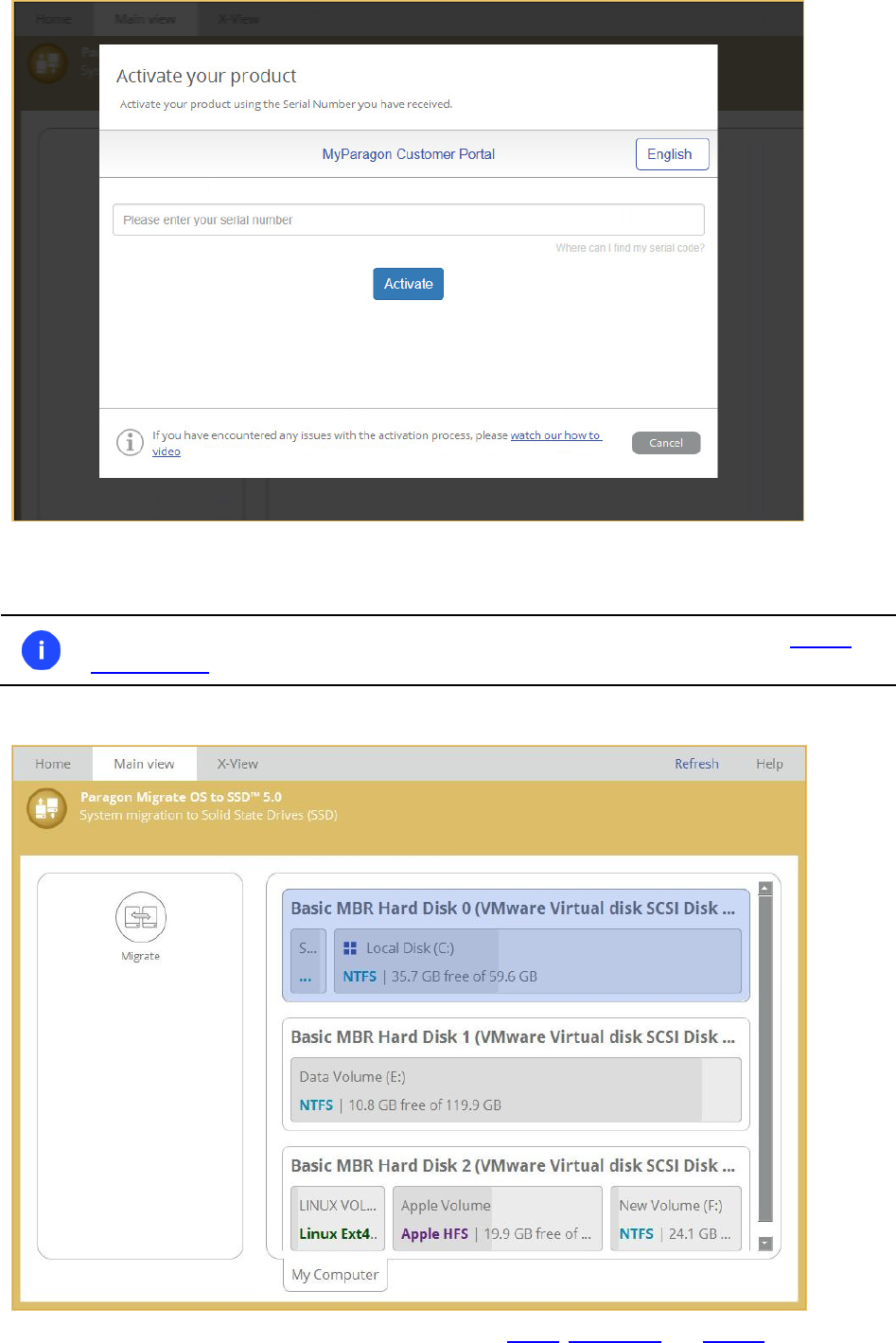The height and width of the screenshot is (1343, 896).
Task: Switch to the Home tab
Action: [x=53, y=764]
